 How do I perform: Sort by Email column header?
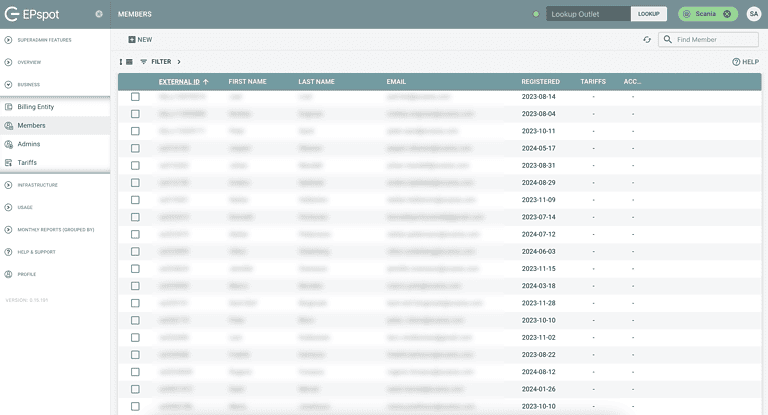coord(396,82)
